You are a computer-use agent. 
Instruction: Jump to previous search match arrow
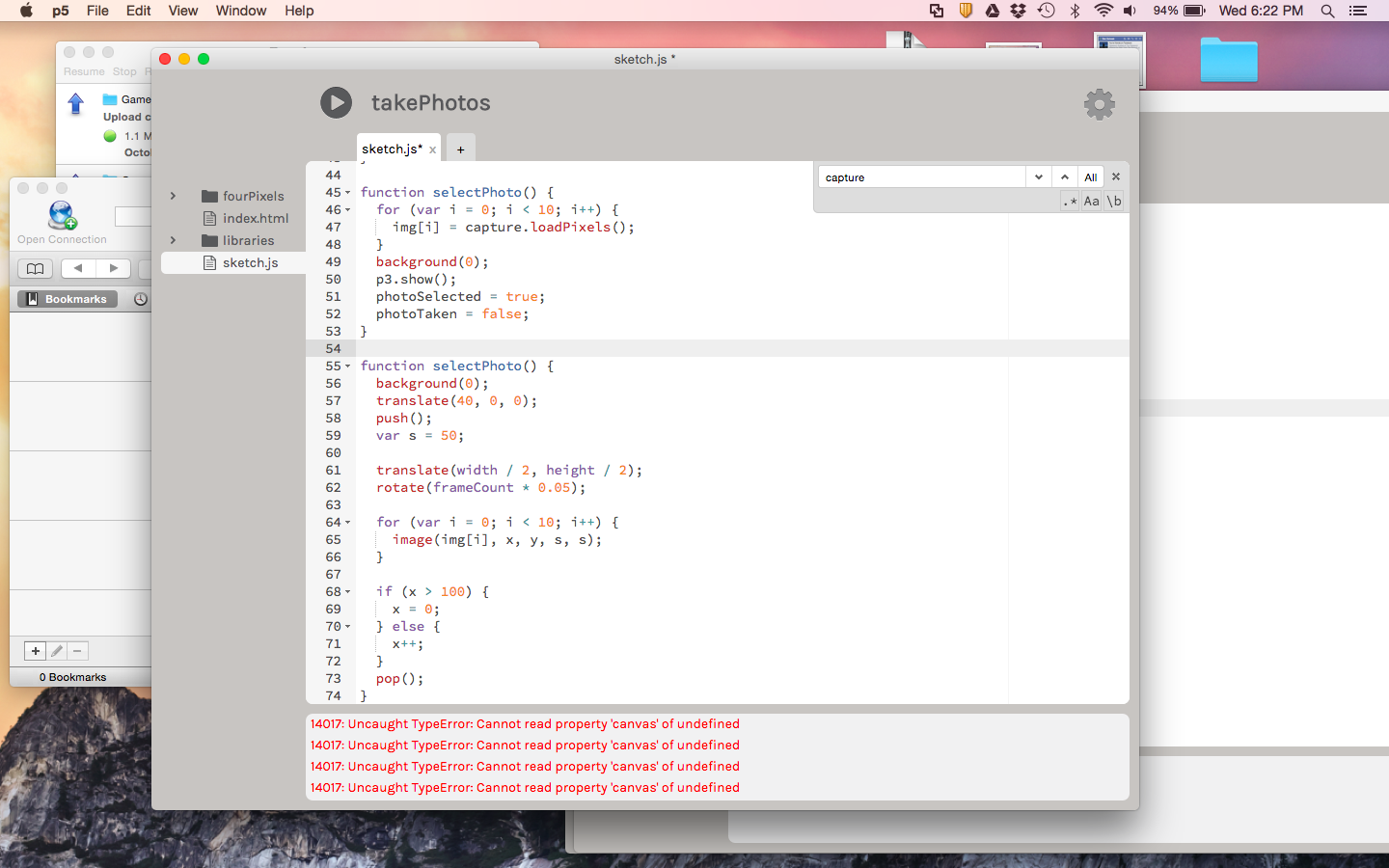point(1064,177)
